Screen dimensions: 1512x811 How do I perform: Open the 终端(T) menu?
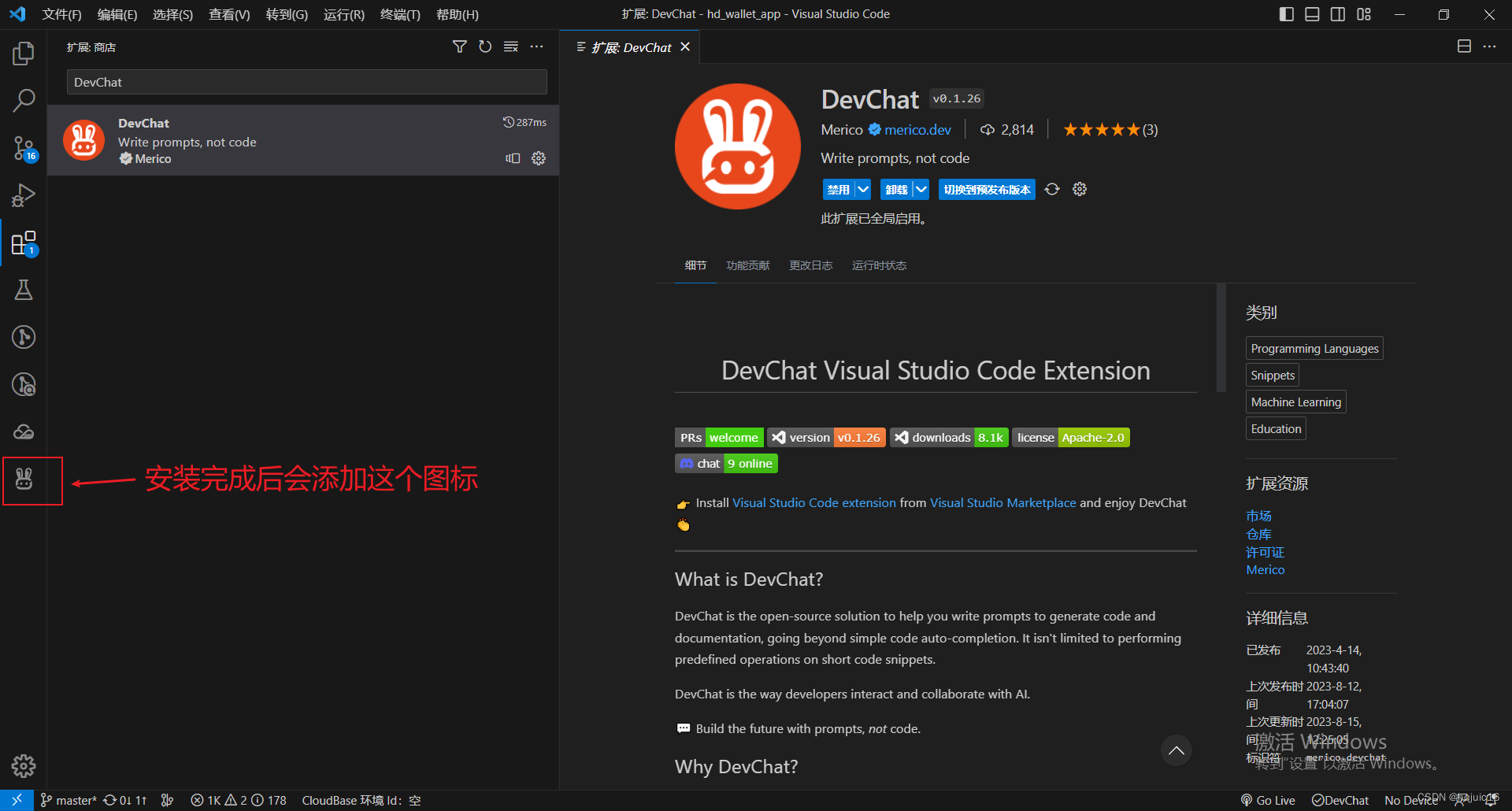click(x=400, y=14)
